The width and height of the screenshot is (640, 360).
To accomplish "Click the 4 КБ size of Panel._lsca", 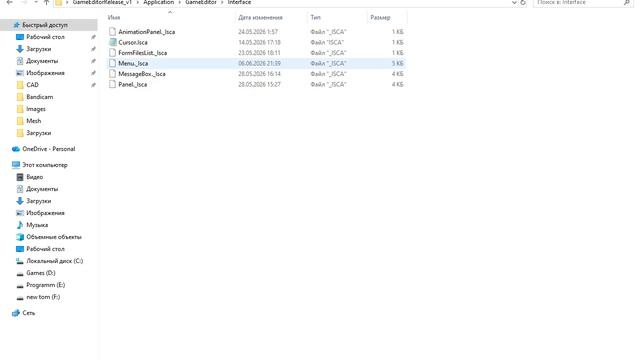I will (398, 84).
